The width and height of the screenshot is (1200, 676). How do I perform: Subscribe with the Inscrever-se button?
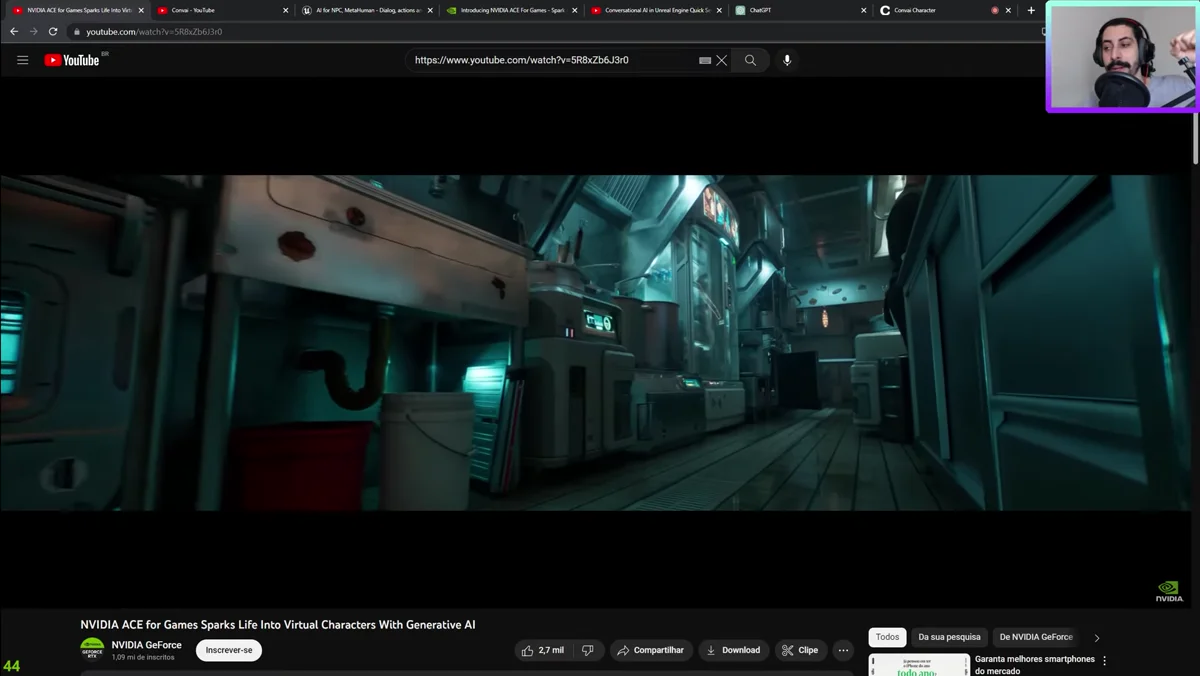pyautogui.click(x=229, y=650)
